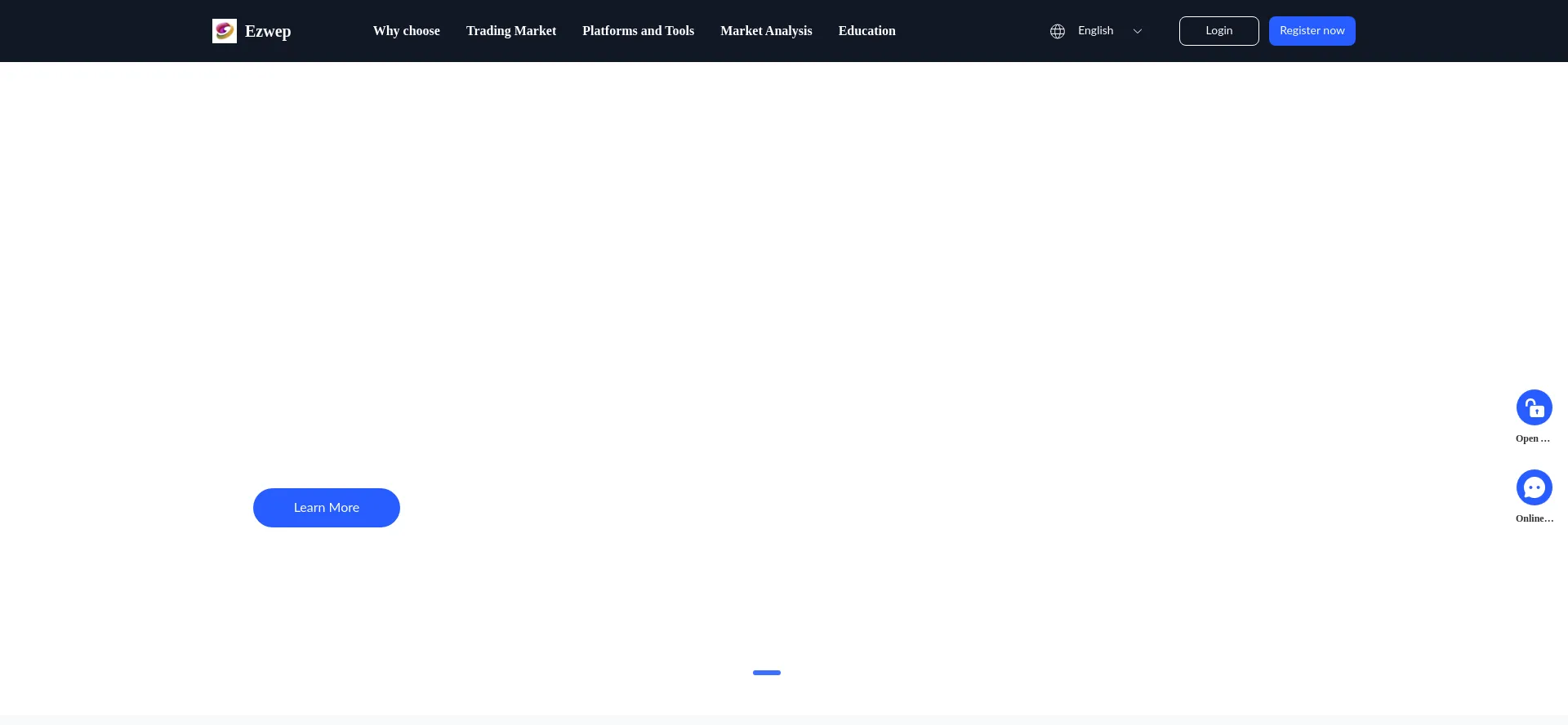
Task: Open the Platforms and Tools menu
Action: pos(639,31)
